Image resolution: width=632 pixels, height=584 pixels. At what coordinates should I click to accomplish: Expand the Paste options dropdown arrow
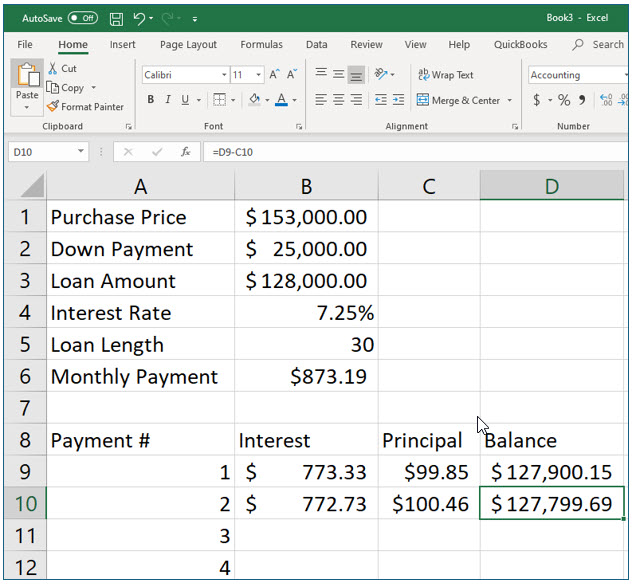pyautogui.click(x=27, y=107)
